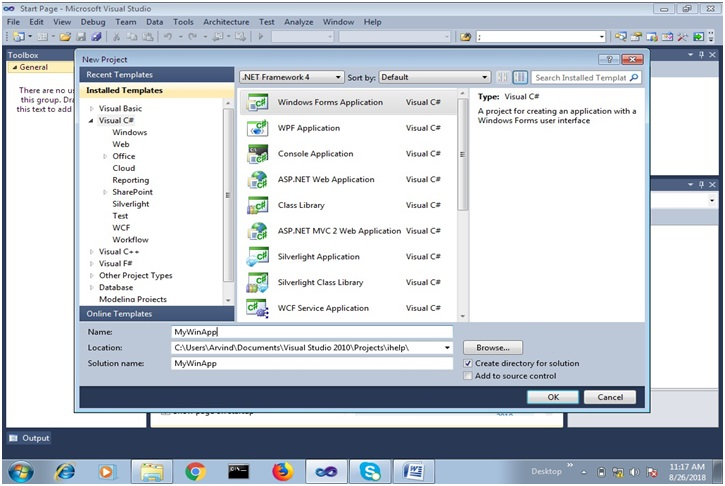
Task: Click the WCF Service Application template icon
Action: pyautogui.click(x=258, y=308)
